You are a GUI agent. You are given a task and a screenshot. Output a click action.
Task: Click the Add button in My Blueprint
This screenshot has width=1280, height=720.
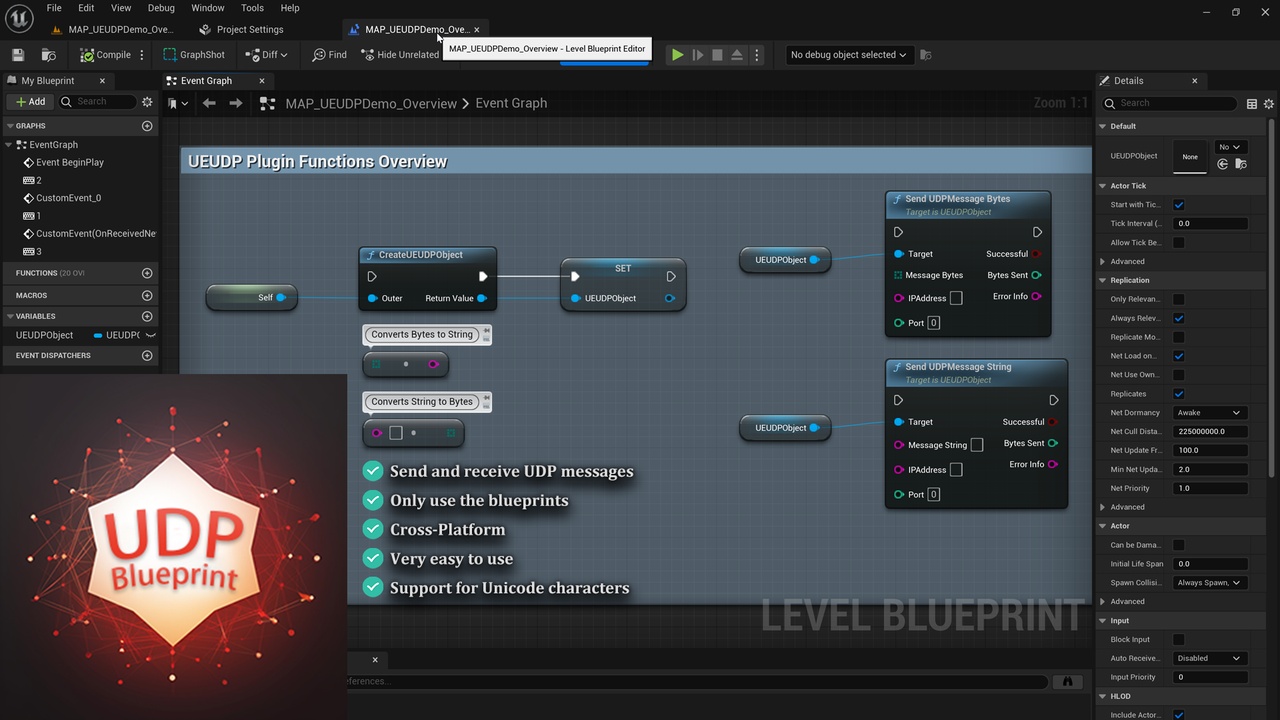(31, 102)
